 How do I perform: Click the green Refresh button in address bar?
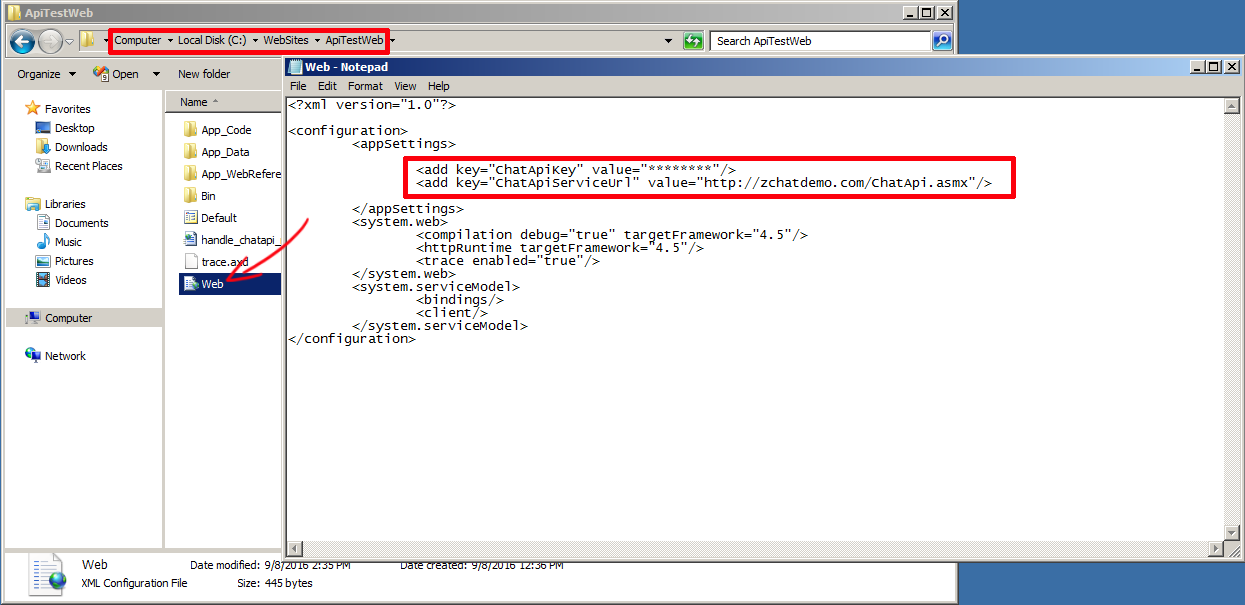click(x=693, y=41)
